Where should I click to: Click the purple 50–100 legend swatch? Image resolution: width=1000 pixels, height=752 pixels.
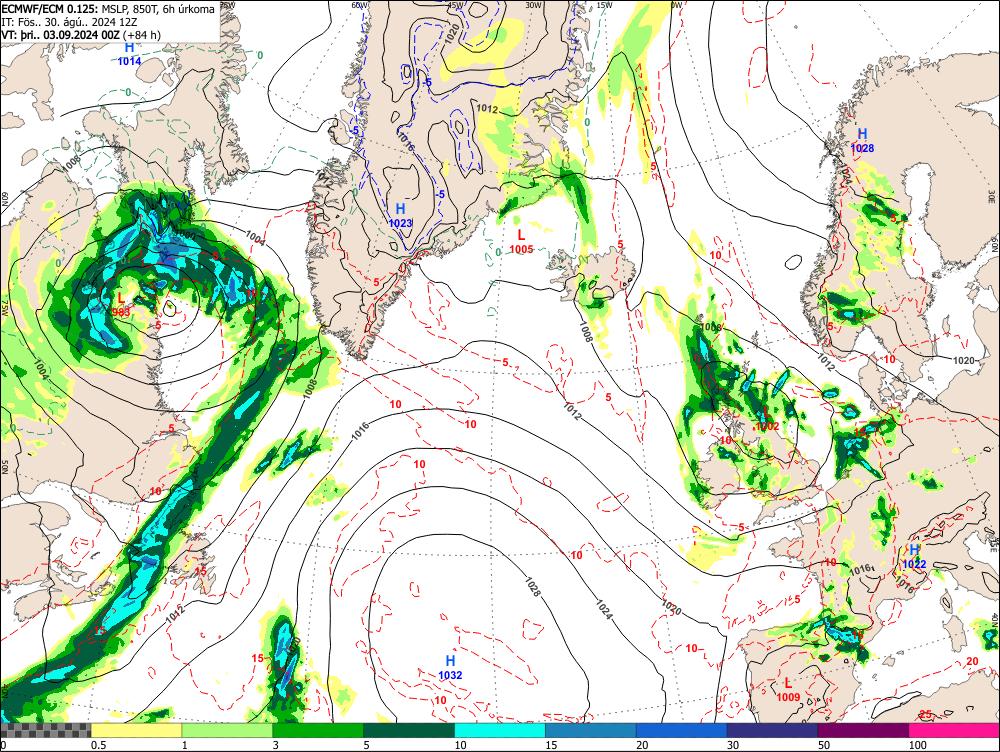[x=864, y=730]
